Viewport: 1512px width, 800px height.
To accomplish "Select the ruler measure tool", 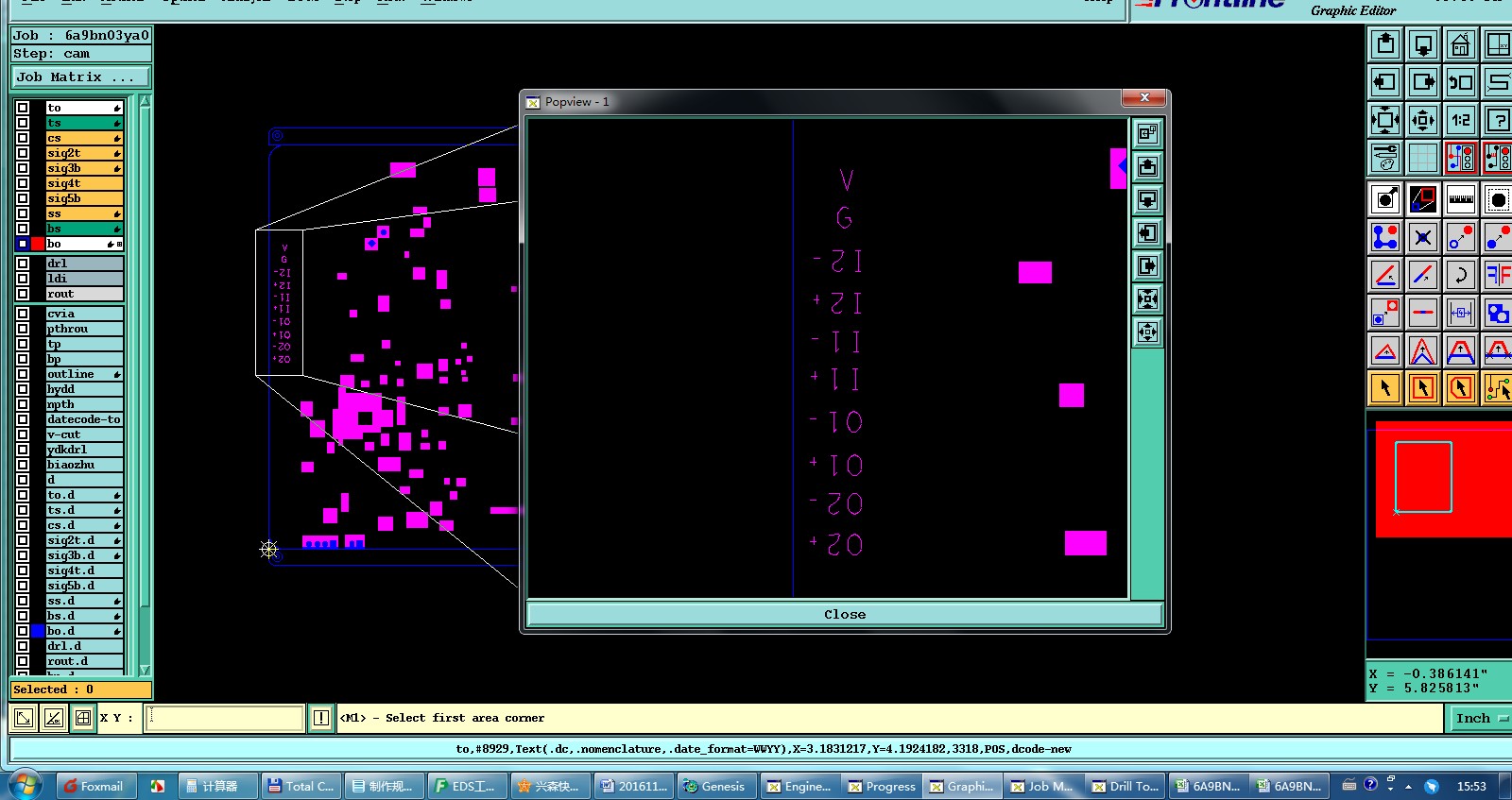I will (x=1461, y=199).
